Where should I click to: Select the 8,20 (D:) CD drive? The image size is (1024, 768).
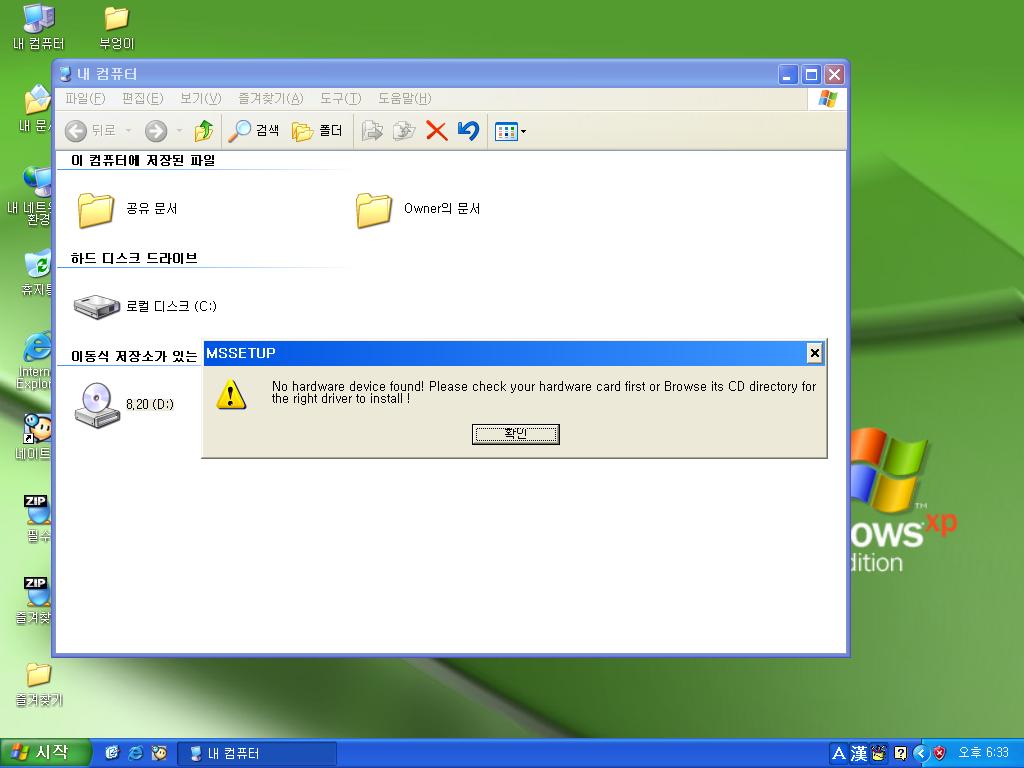point(124,405)
